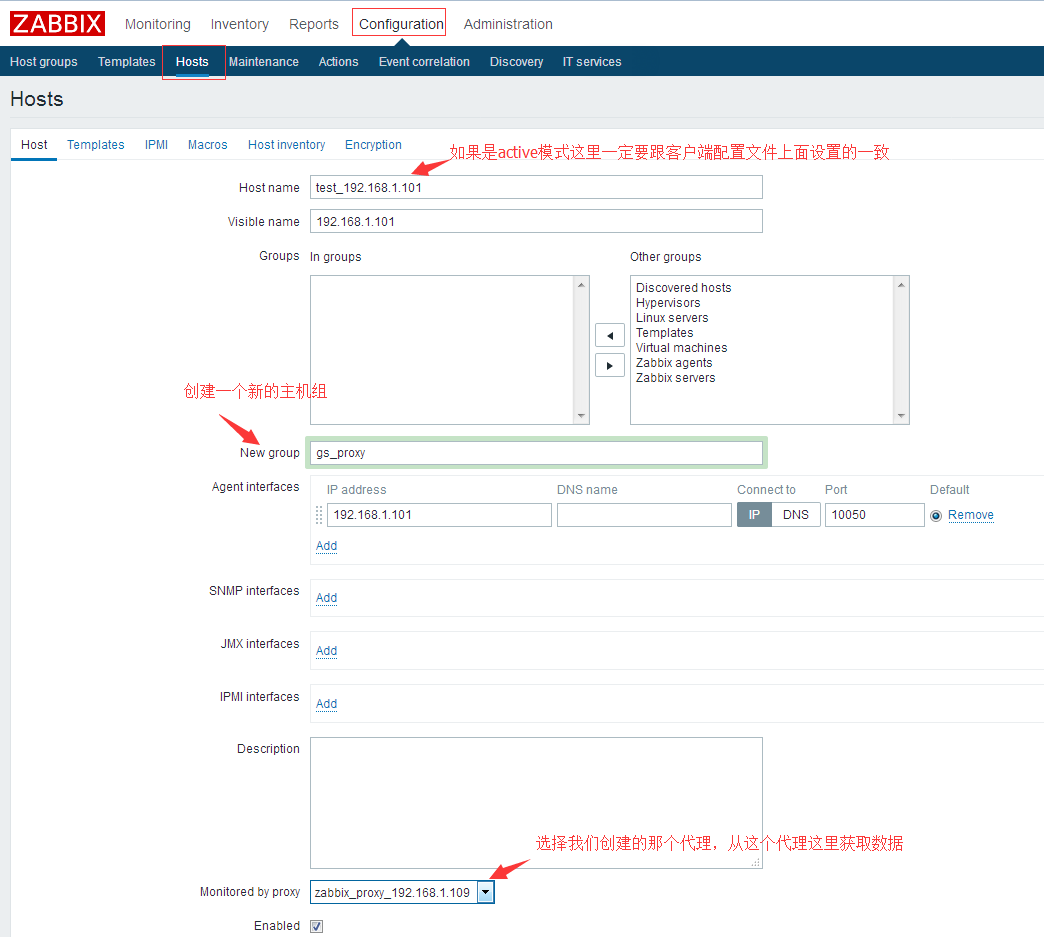This screenshot has width=1044, height=937.
Task: Select Linux servers in Other groups
Action: click(x=672, y=318)
